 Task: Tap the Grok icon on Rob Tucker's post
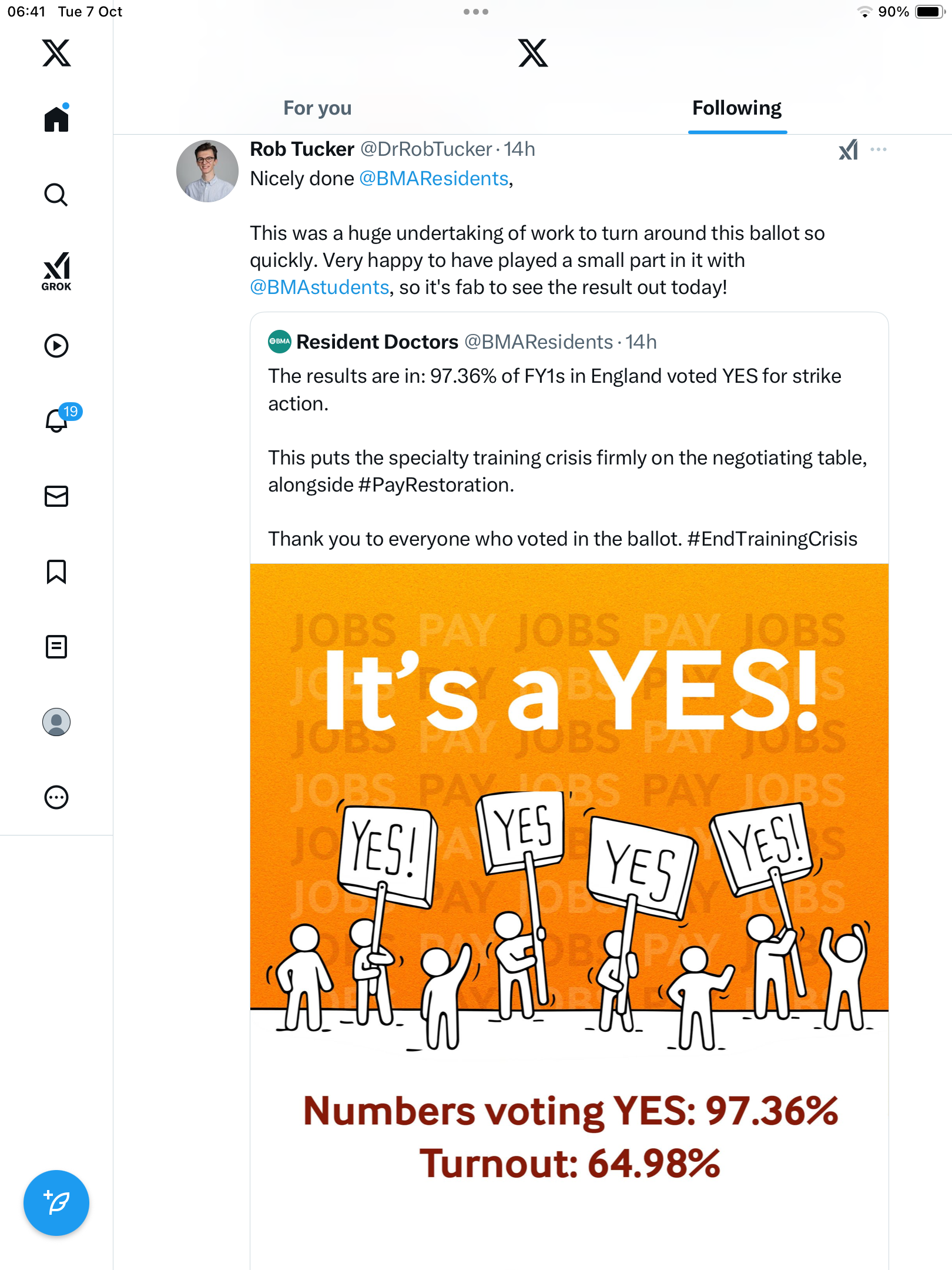848,150
